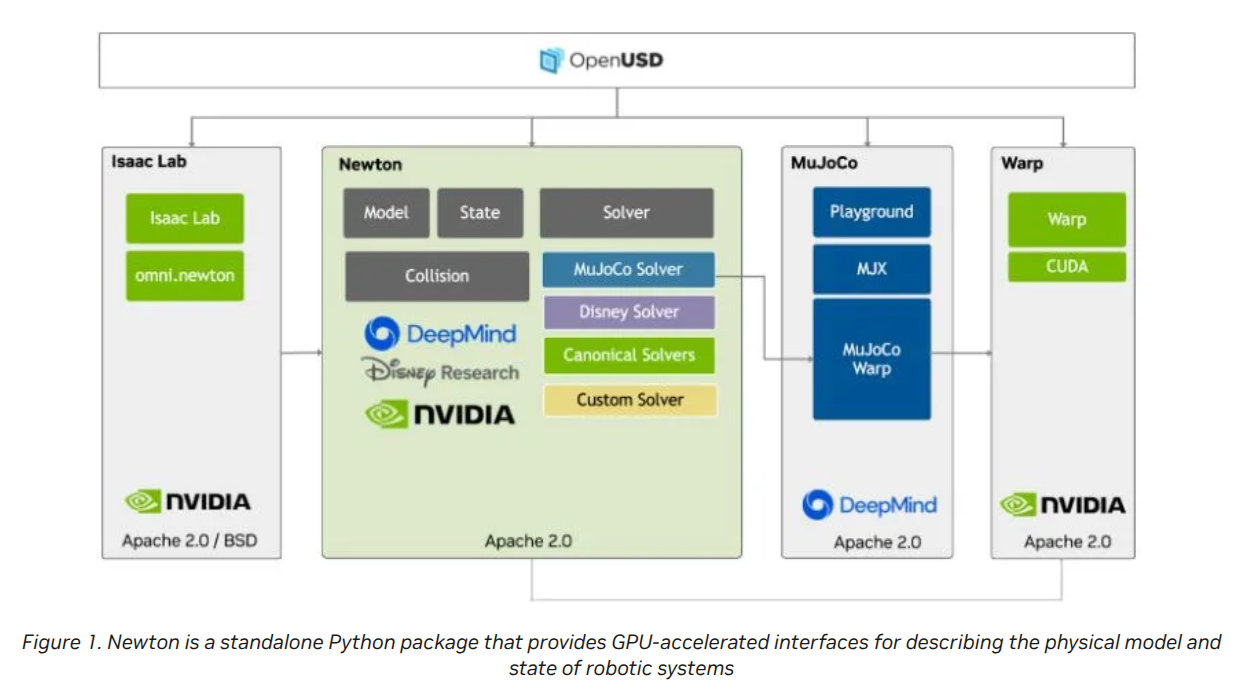This screenshot has width=1240, height=695.
Task: Click the DeepMind logo inside Newton panel
Action: pos(440,334)
